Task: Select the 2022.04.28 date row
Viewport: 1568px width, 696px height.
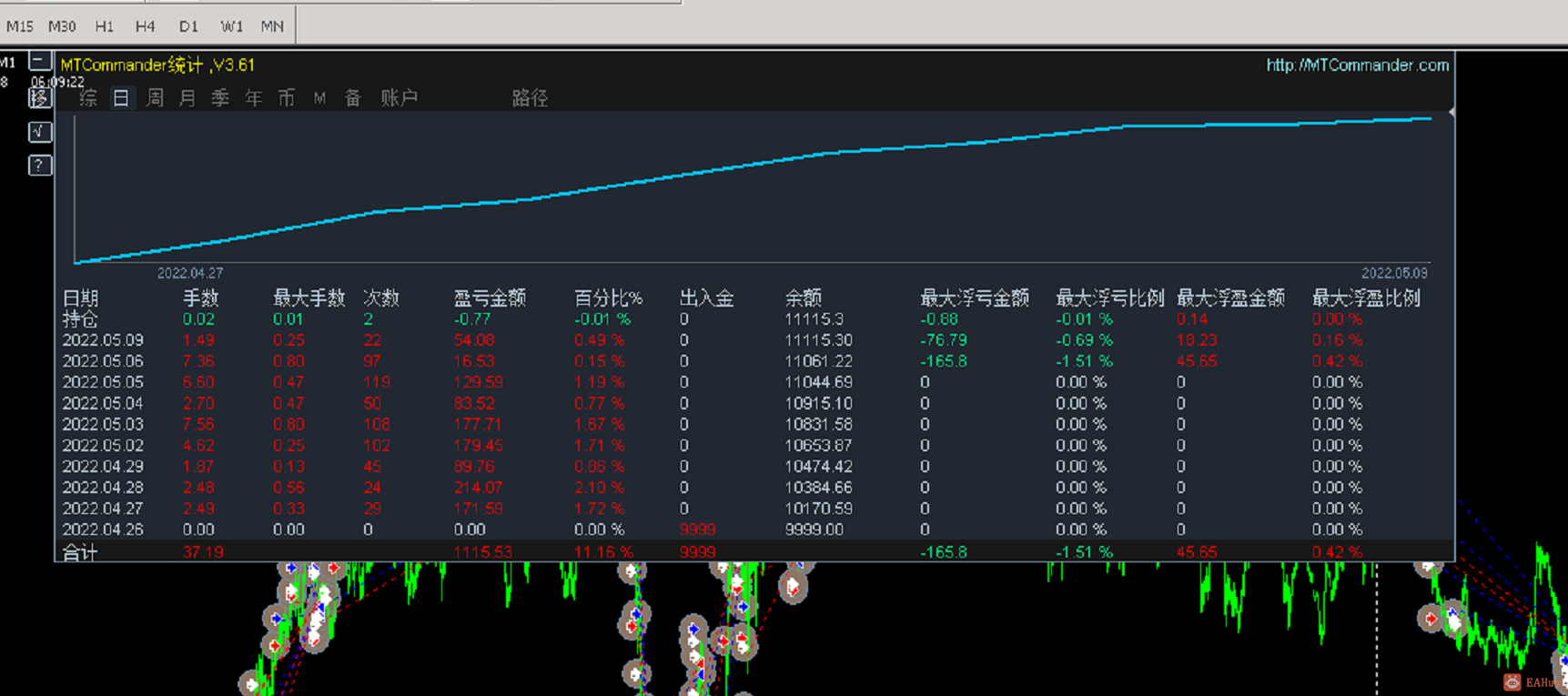Action: coord(103,488)
